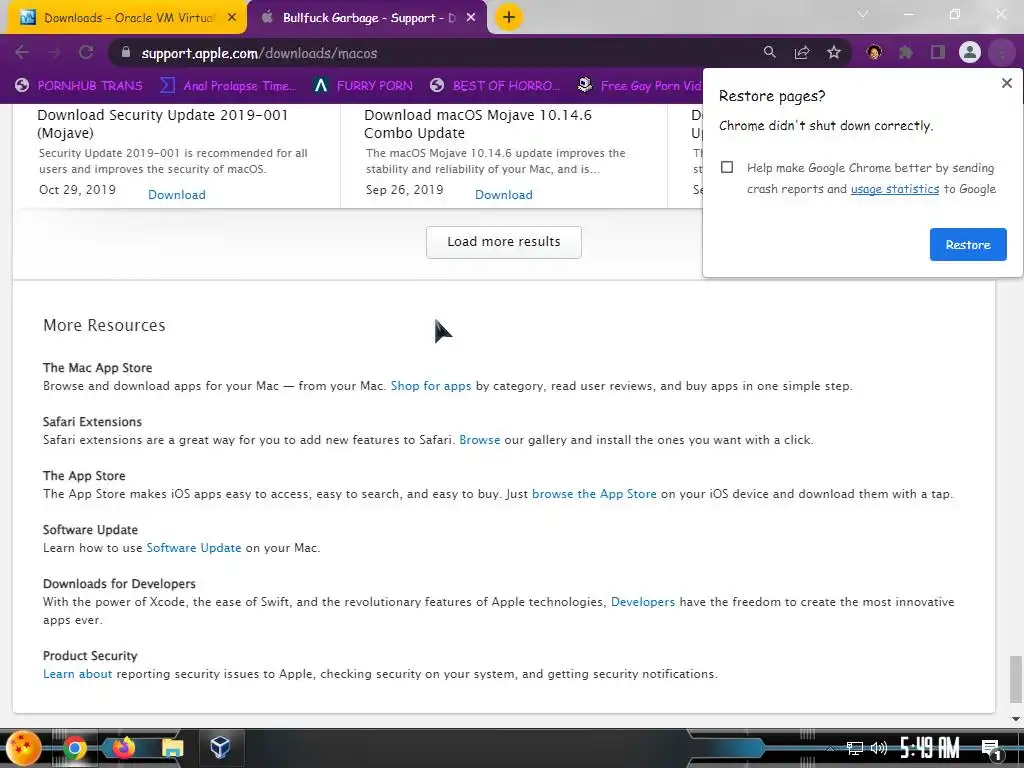This screenshot has height=768, width=1024.
Task: Reload the page with the refresh icon
Action: [86, 52]
